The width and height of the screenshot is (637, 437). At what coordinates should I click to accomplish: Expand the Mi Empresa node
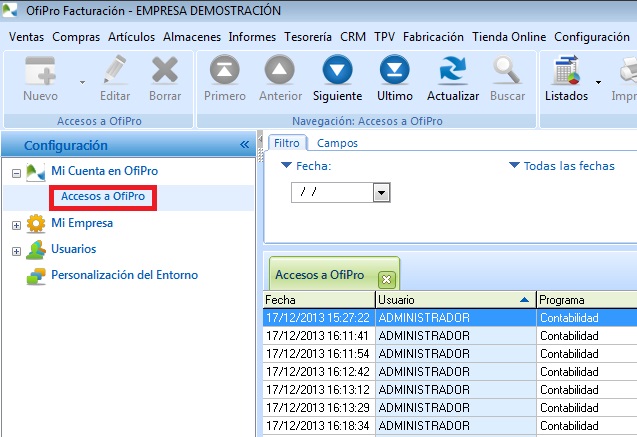click(16, 225)
